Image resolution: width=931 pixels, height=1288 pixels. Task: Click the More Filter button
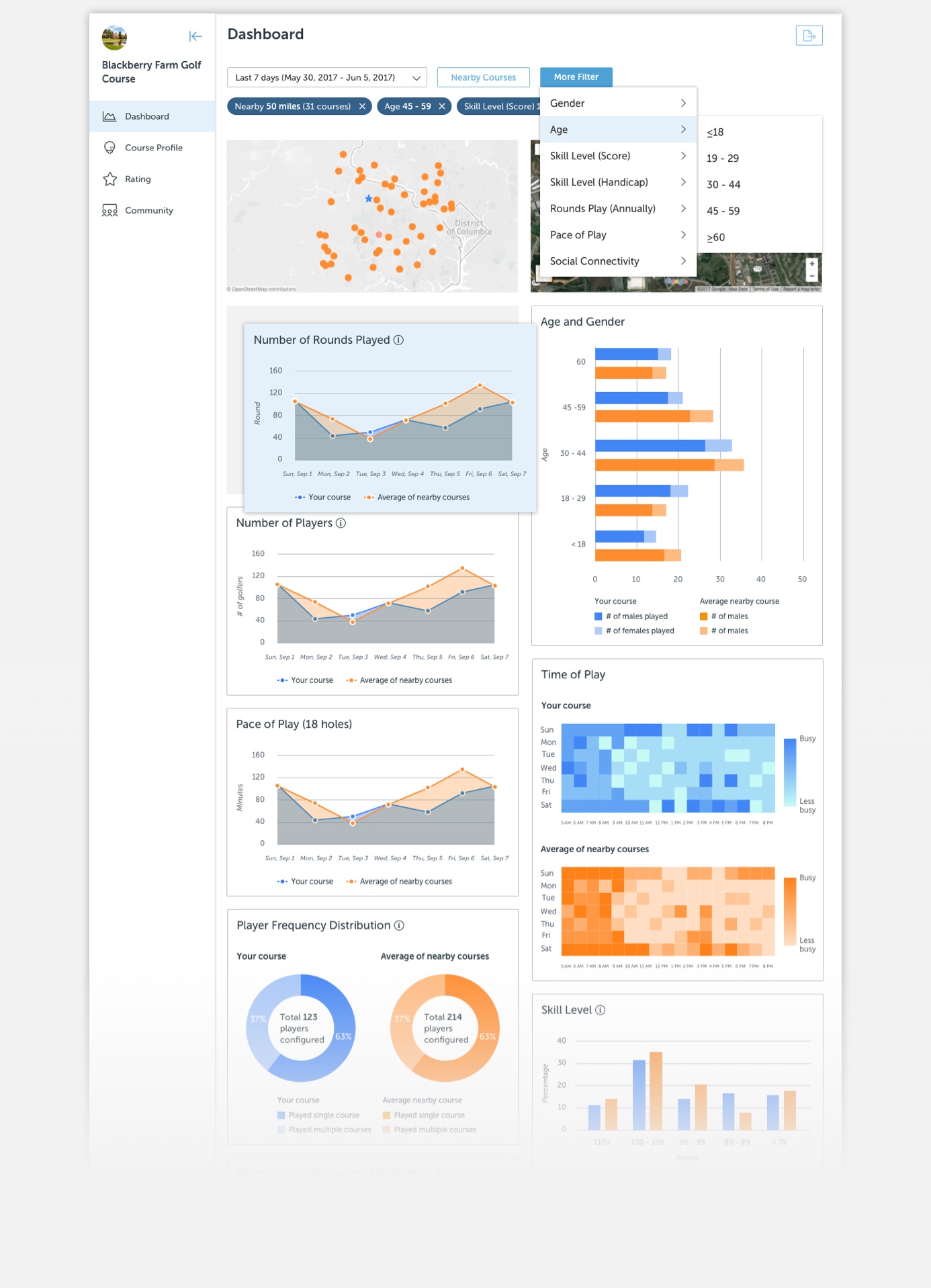coord(576,77)
